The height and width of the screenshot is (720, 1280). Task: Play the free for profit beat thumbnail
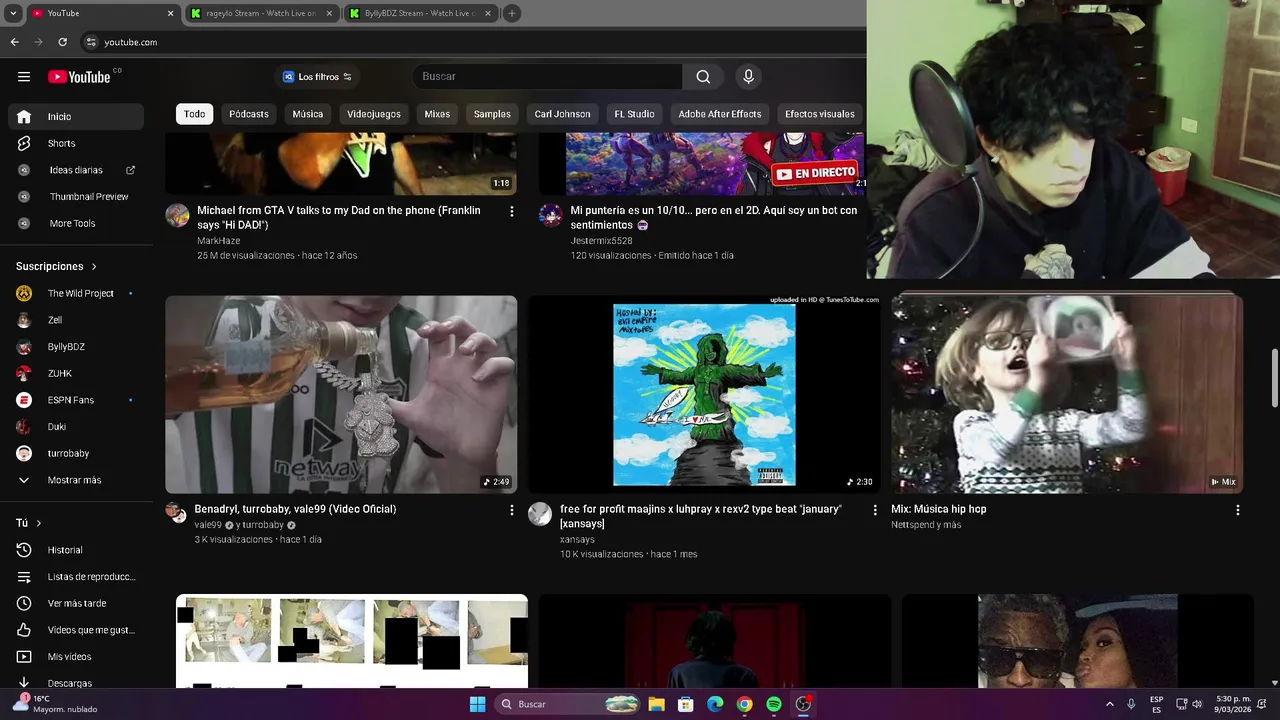click(704, 394)
